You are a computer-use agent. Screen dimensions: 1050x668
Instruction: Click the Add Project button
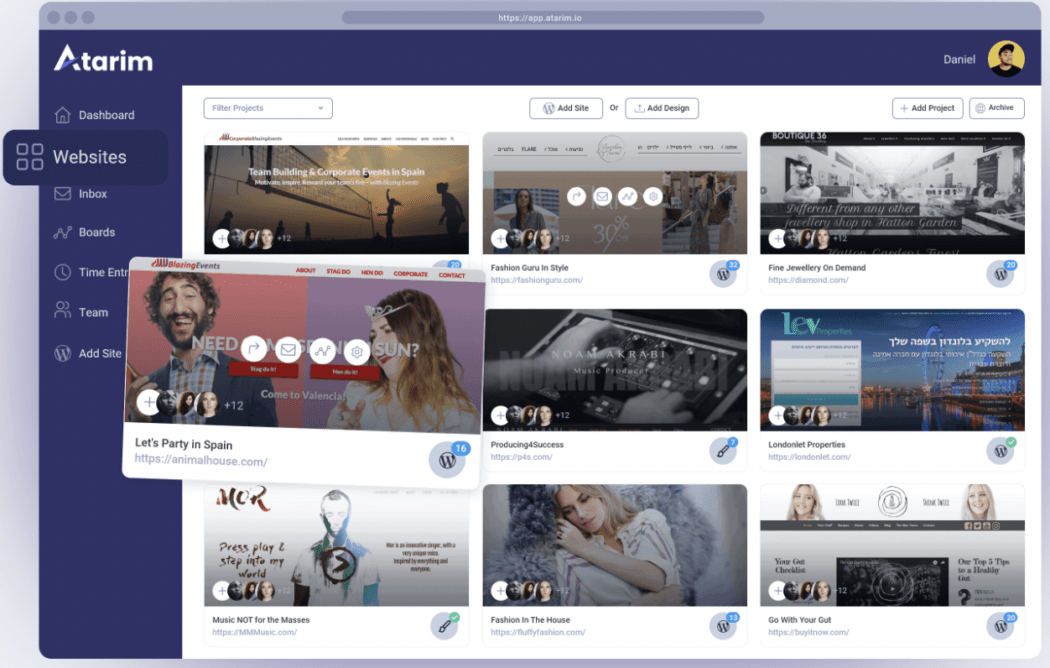click(x=927, y=108)
